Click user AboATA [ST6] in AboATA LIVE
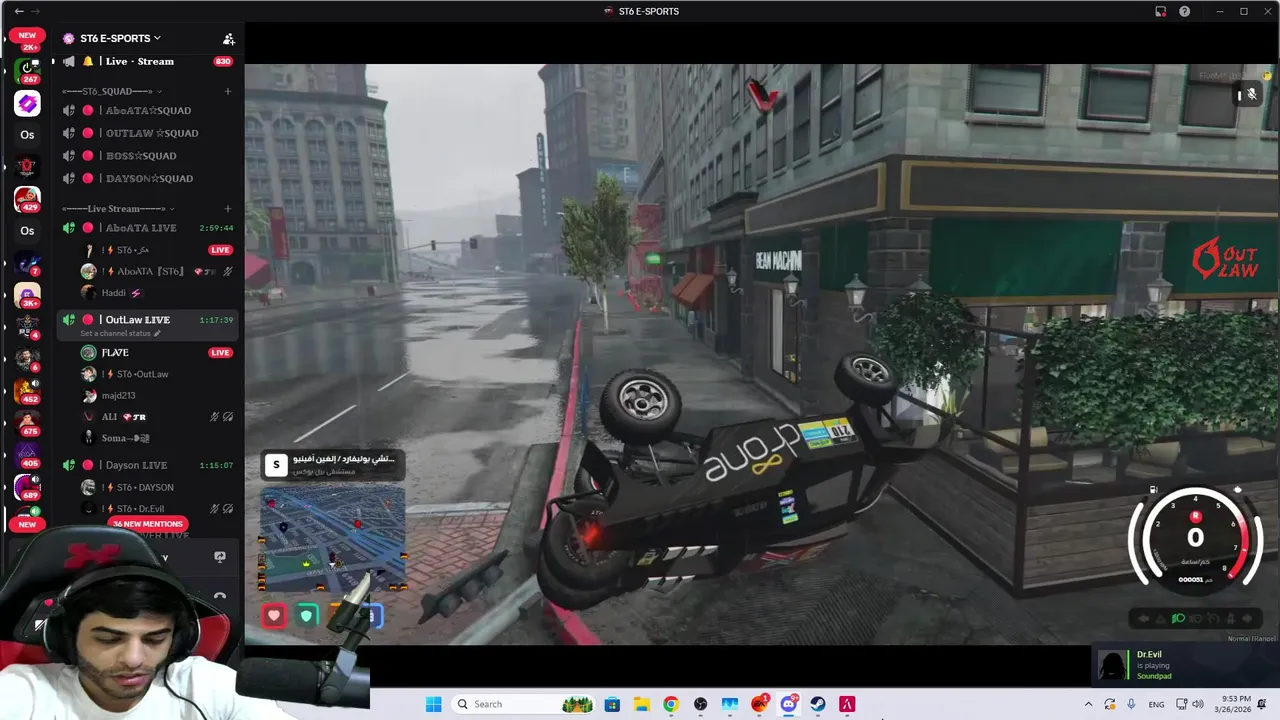 pos(150,271)
